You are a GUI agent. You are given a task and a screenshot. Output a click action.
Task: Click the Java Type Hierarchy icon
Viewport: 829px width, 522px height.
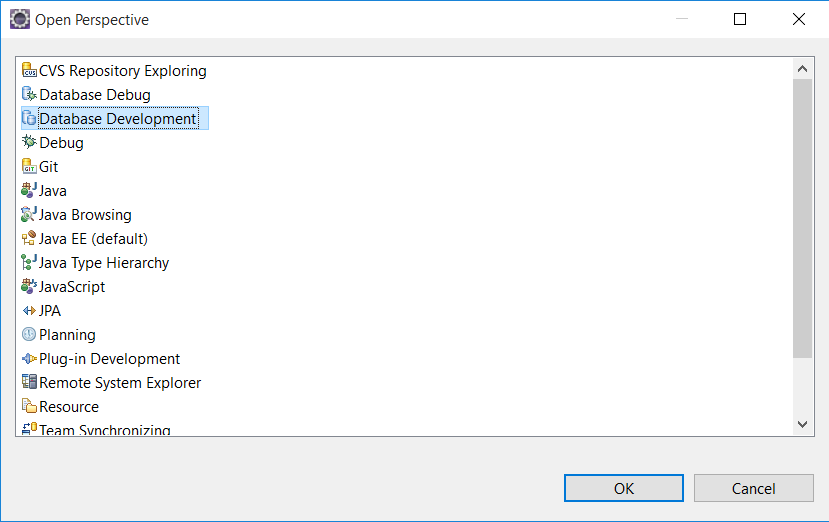pyautogui.click(x=29, y=262)
